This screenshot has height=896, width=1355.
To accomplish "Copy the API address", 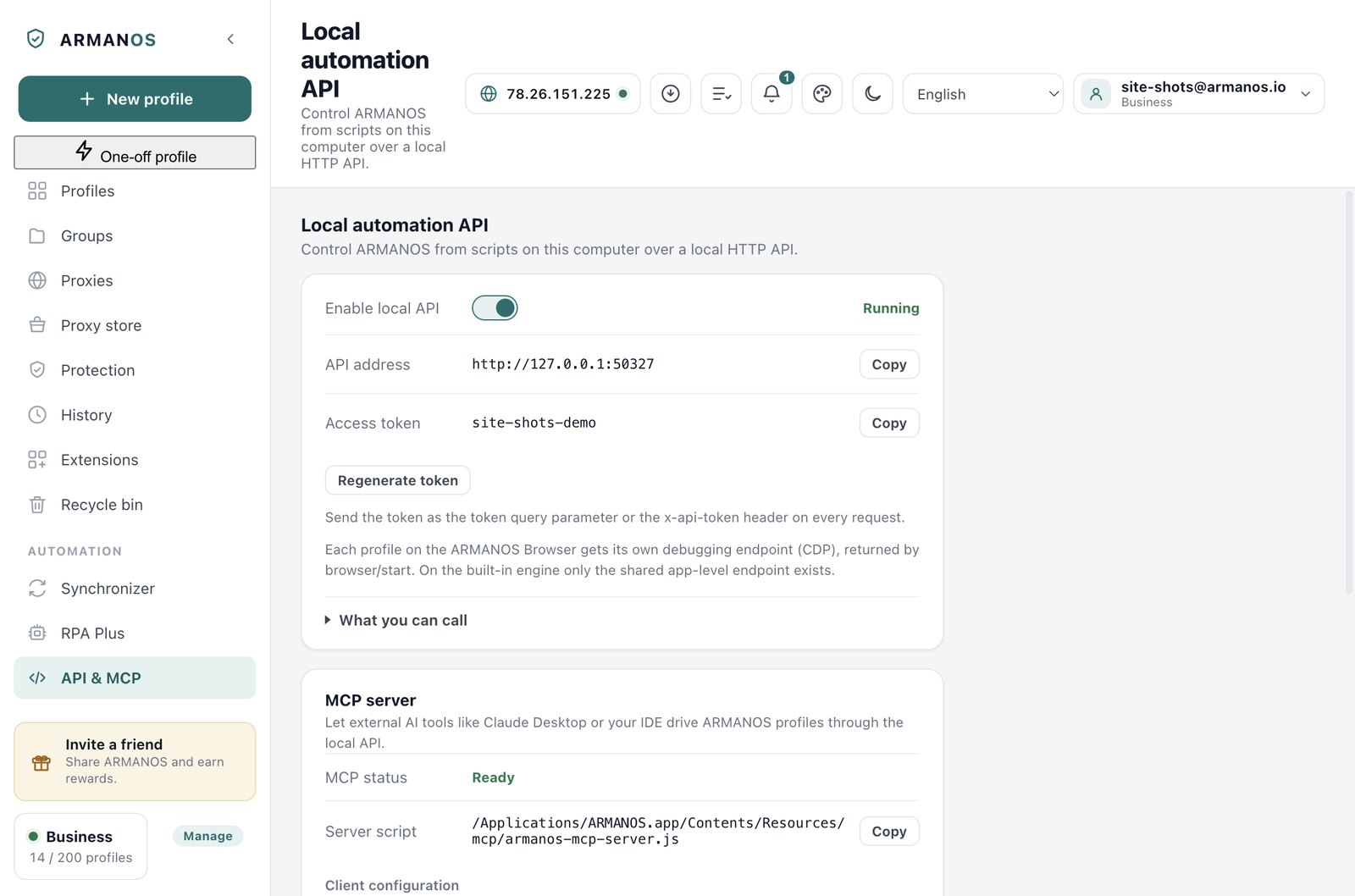I will [889, 364].
